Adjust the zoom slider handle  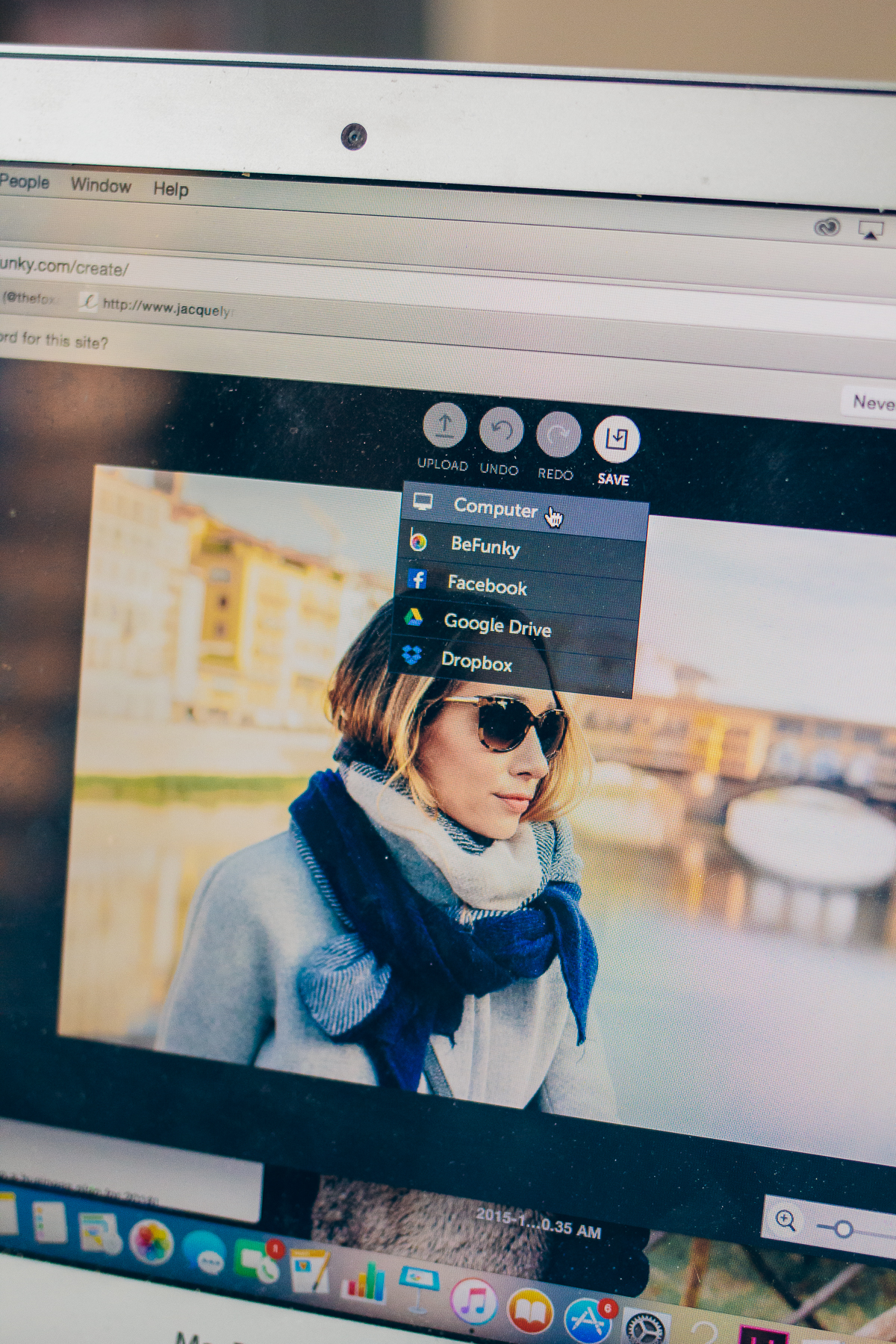(843, 1229)
